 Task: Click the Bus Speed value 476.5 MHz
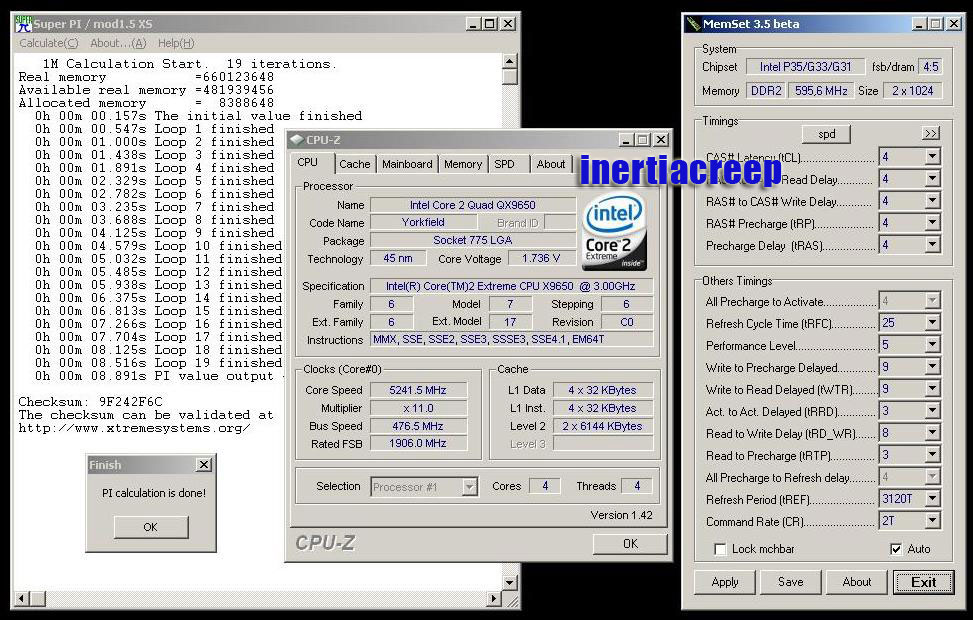click(418, 426)
